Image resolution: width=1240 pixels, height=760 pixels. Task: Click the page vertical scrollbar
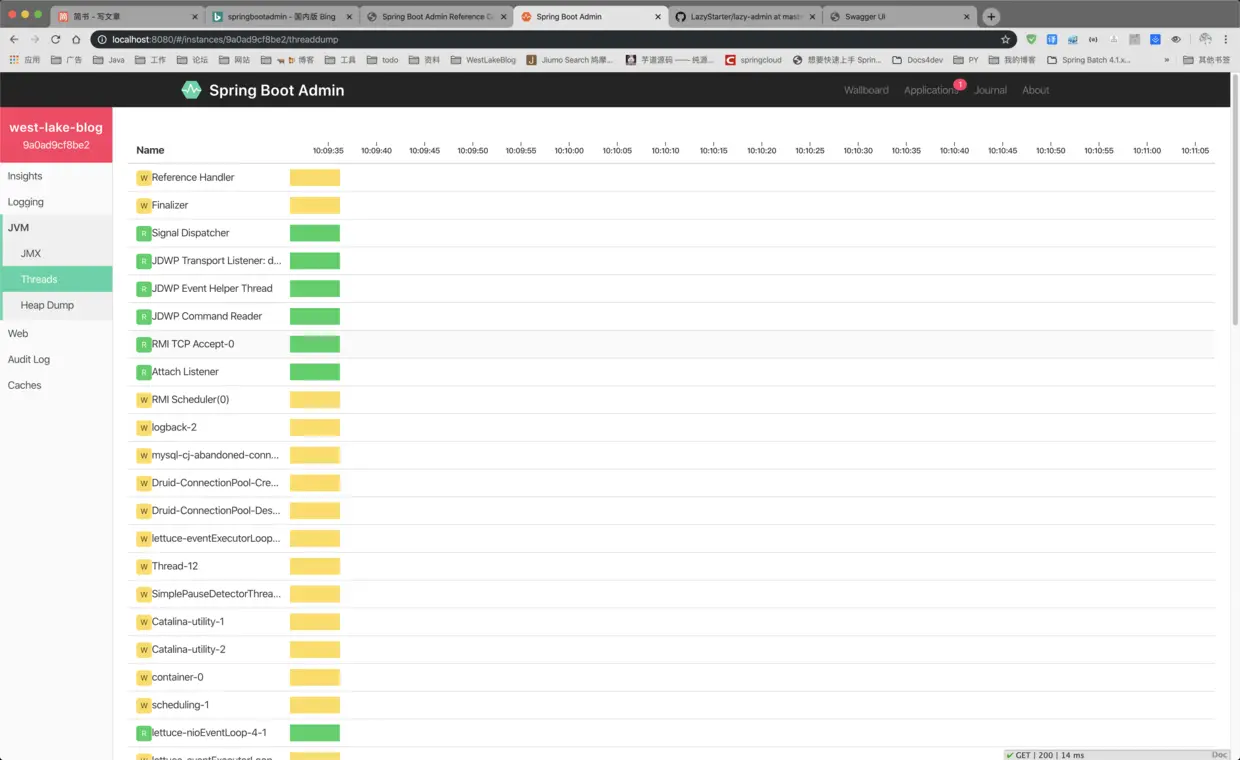pyautogui.click(x=1235, y=200)
